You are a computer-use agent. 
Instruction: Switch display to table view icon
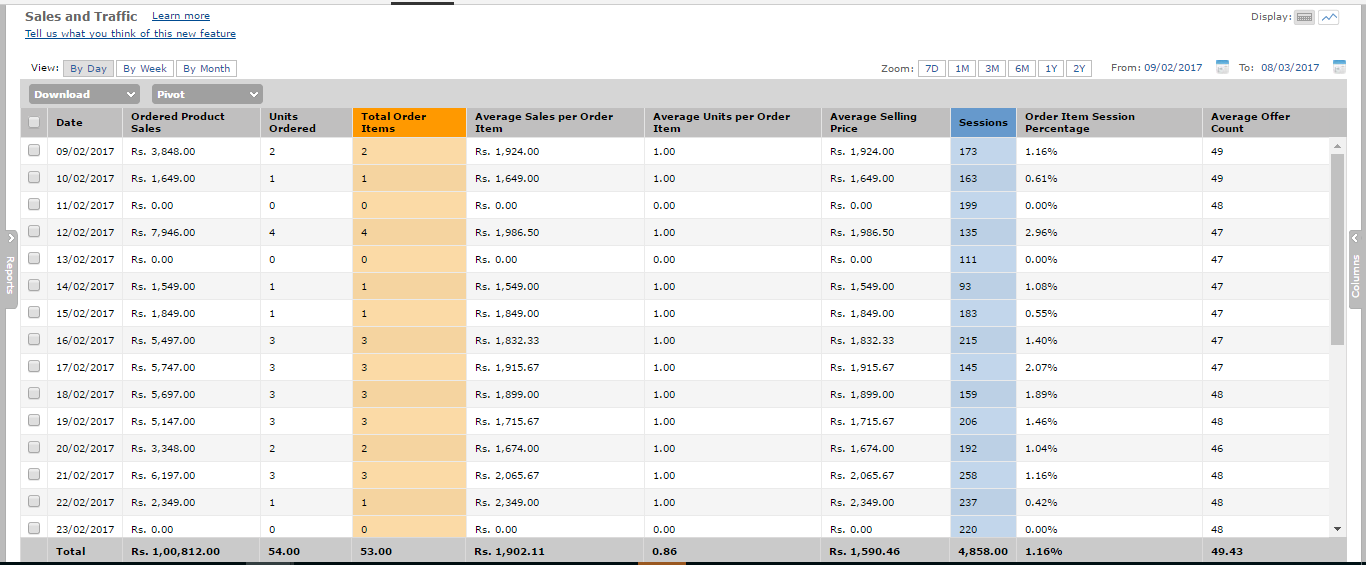coord(1304,17)
